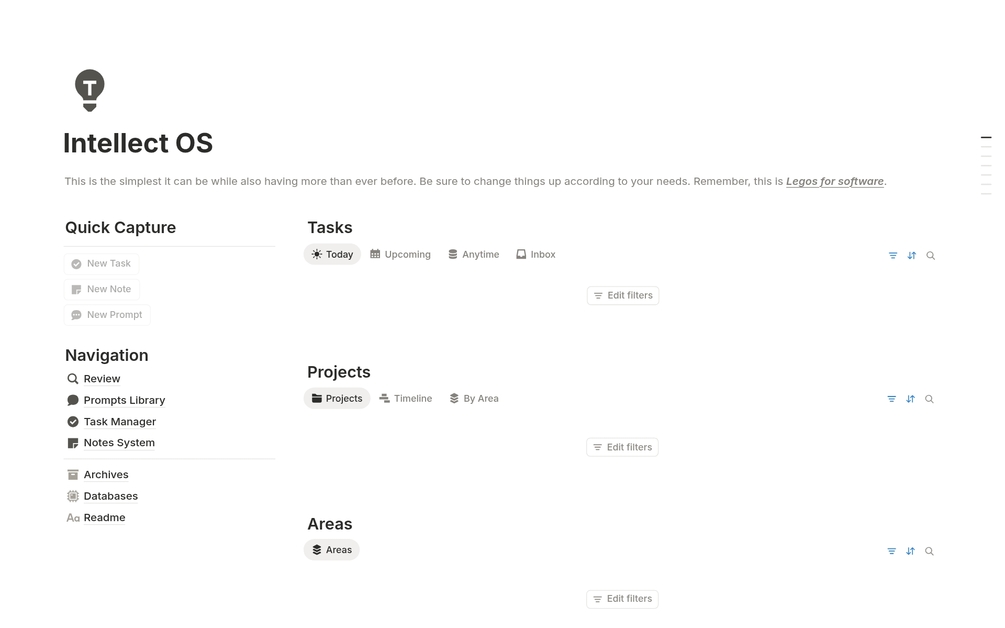The width and height of the screenshot is (1005, 628).
Task: Switch to the Upcoming tasks tab
Action: (x=400, y=255)
